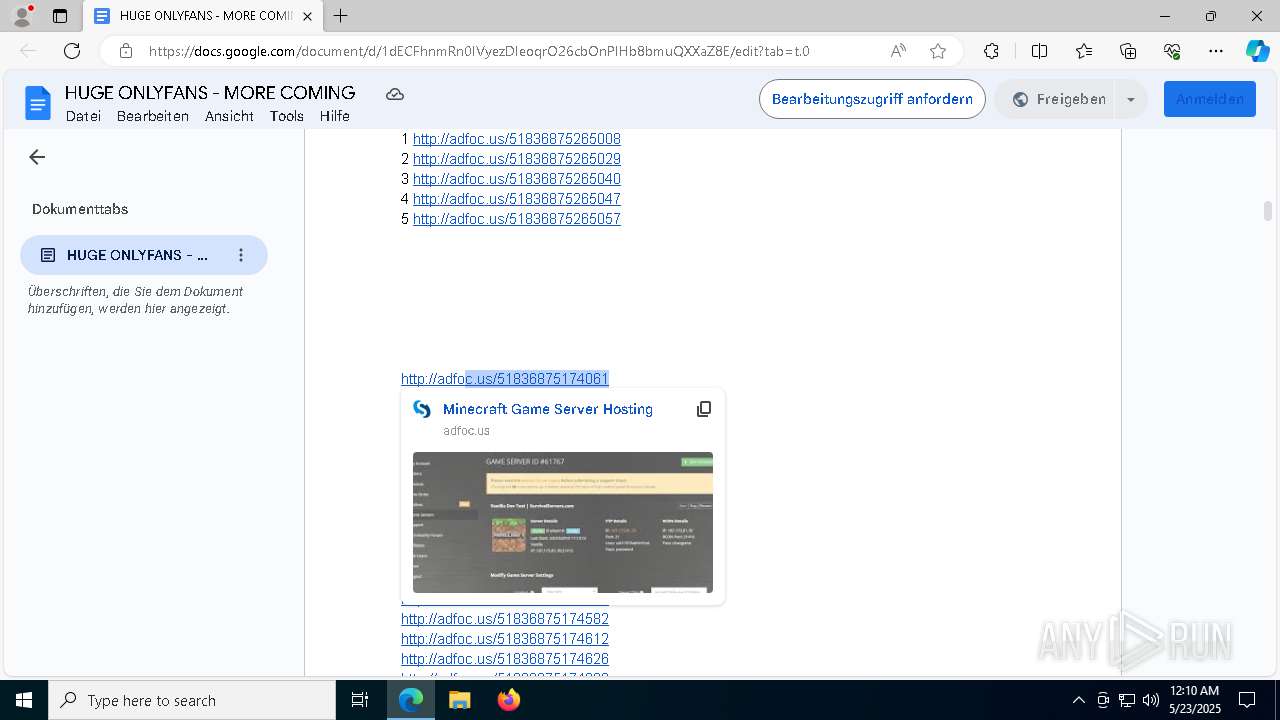Launch Firefox from taskbar
The height and width of the screenshot is (720, 1280).
(508, 700)
